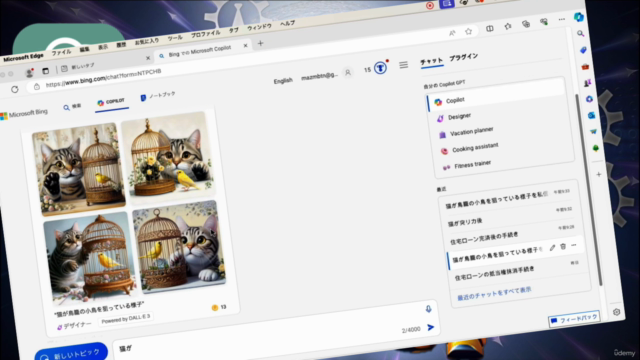Open Edge settings and more ellipsis
This screenshot has height=360, width=640.
tap(562, 19)
